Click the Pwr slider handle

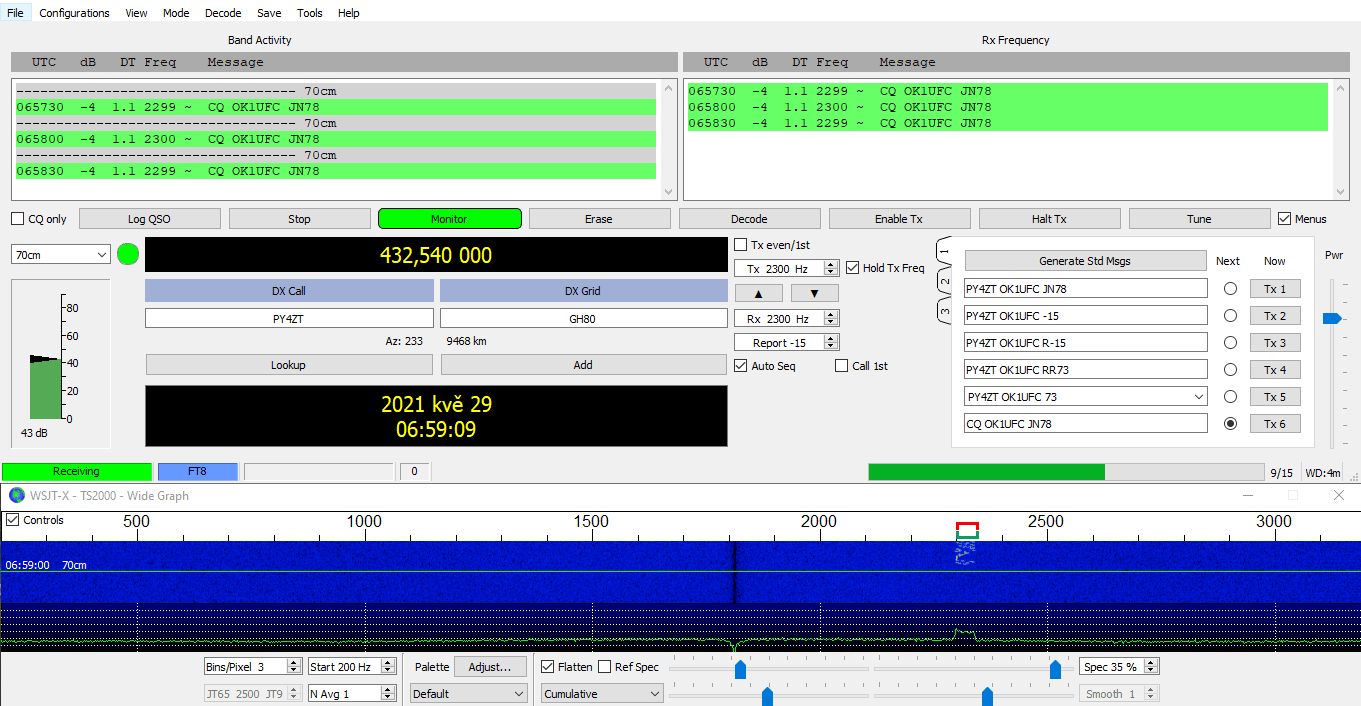tap(1331, 318)
